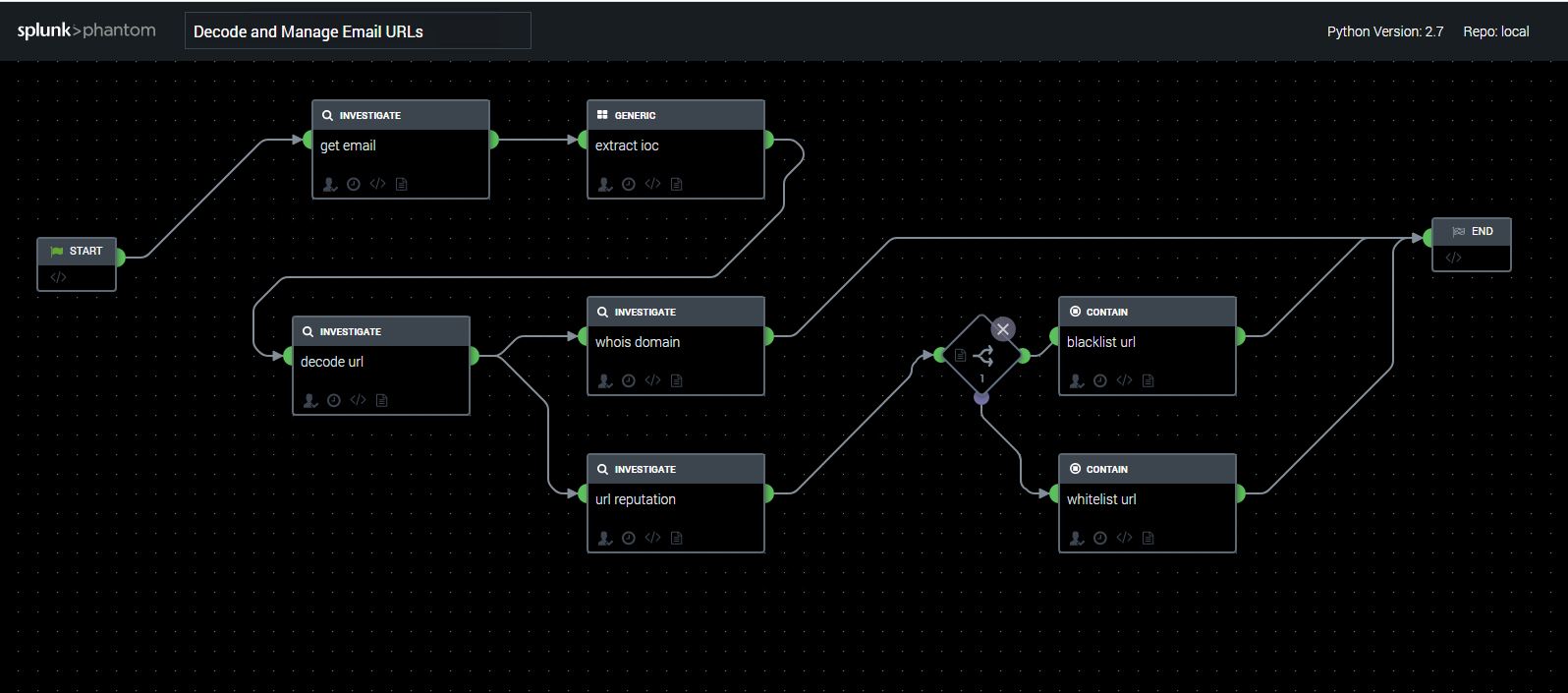Click the user approval icon on decode url block

point(310,400)
